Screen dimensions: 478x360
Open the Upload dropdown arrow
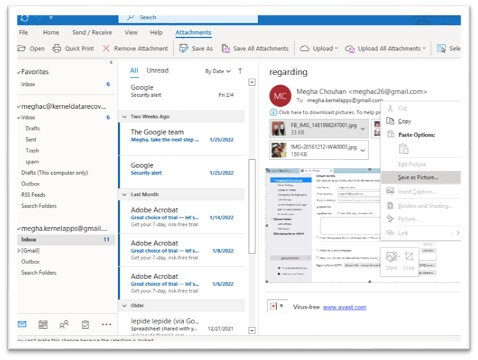[x=336, y=48]
